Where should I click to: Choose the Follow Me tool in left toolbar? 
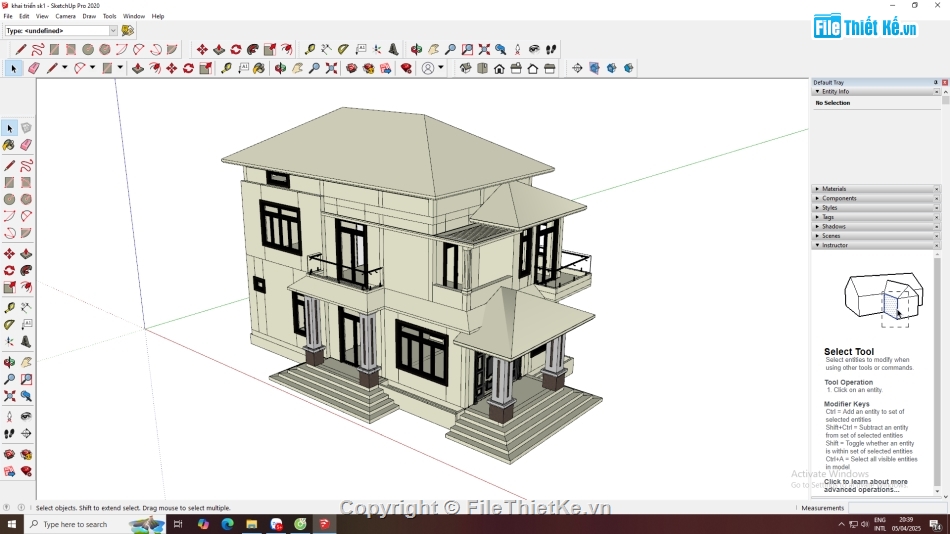pos(26,271)
